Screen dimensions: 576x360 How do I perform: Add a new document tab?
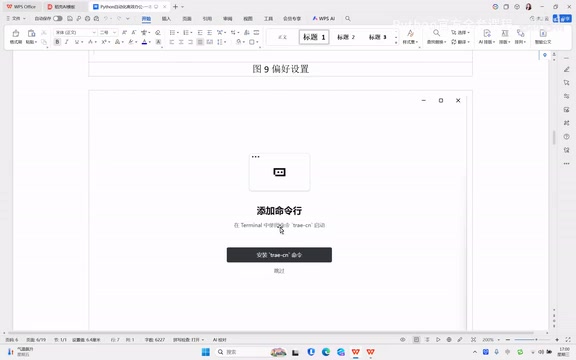175,7
